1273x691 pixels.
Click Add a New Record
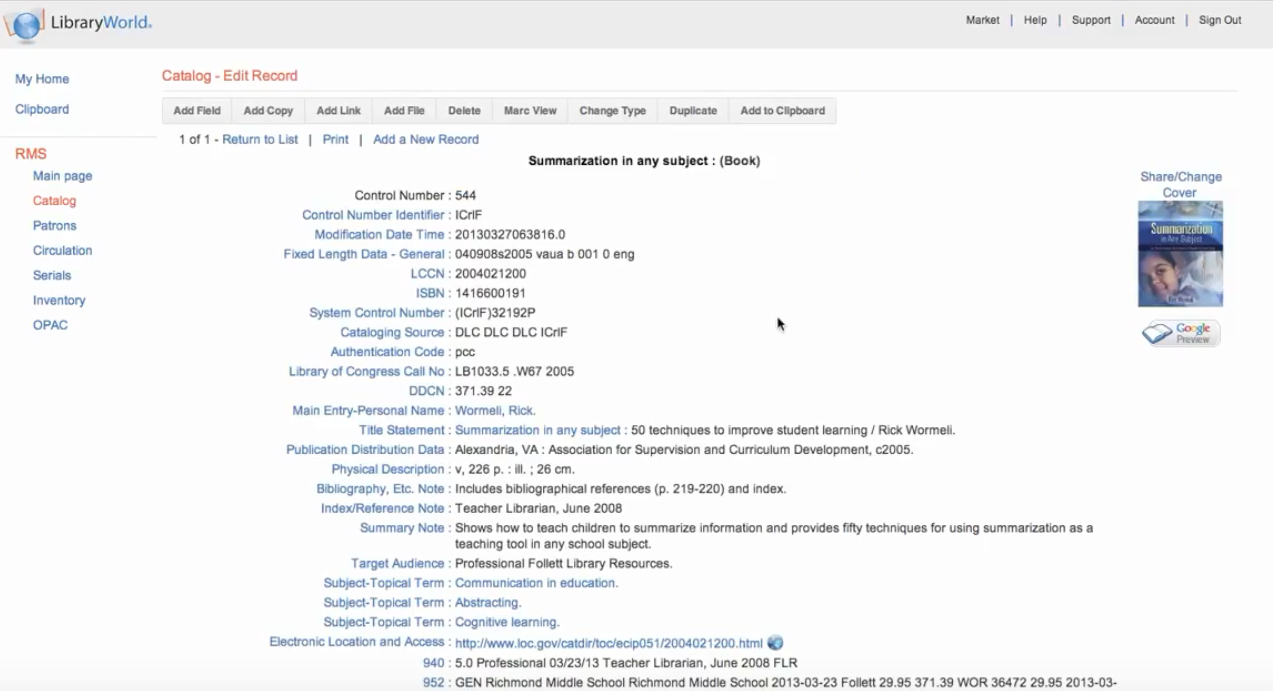pyautogui.click(x=425, y=139)
